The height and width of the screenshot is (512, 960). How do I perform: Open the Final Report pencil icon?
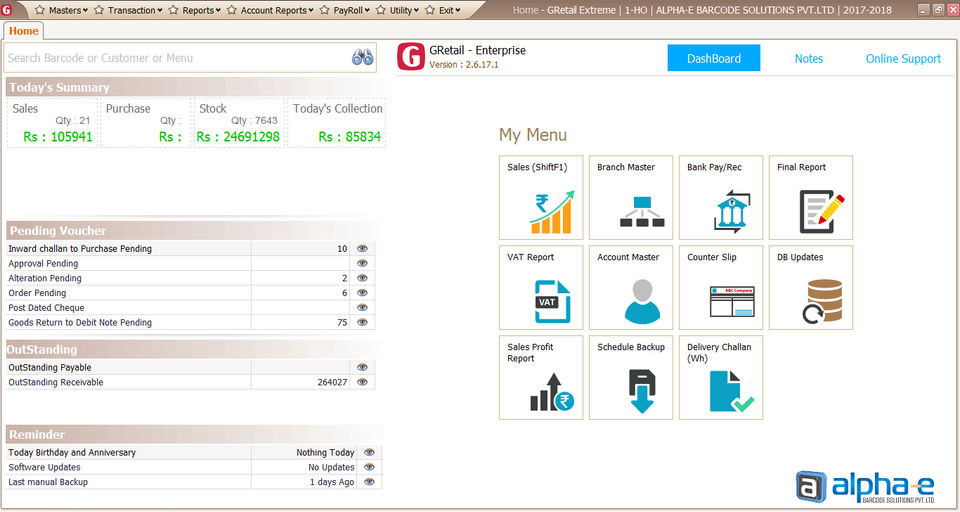click(822, 212)
